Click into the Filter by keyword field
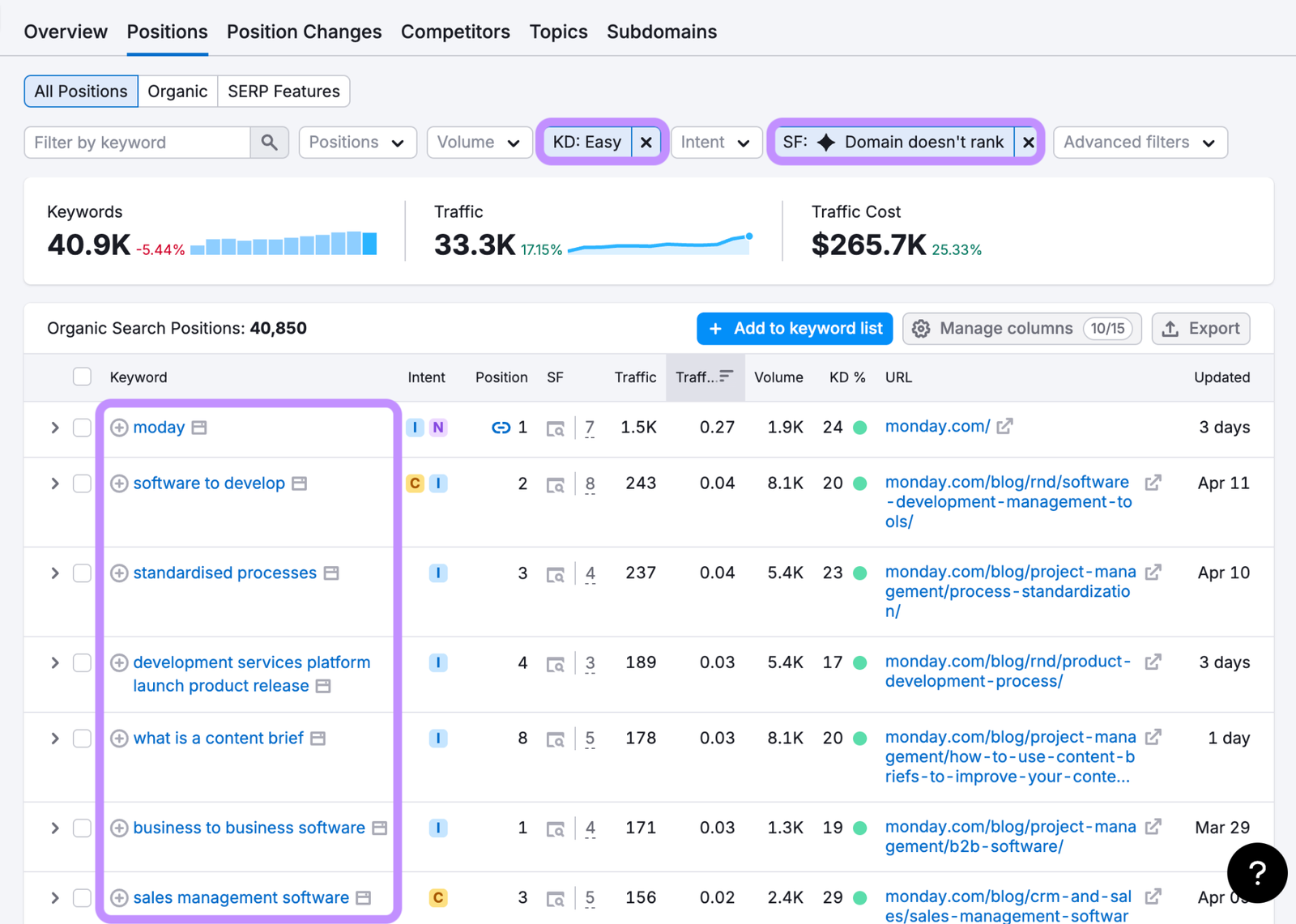This screenshot has height=924, width=1296. click(x=138, y=143)
